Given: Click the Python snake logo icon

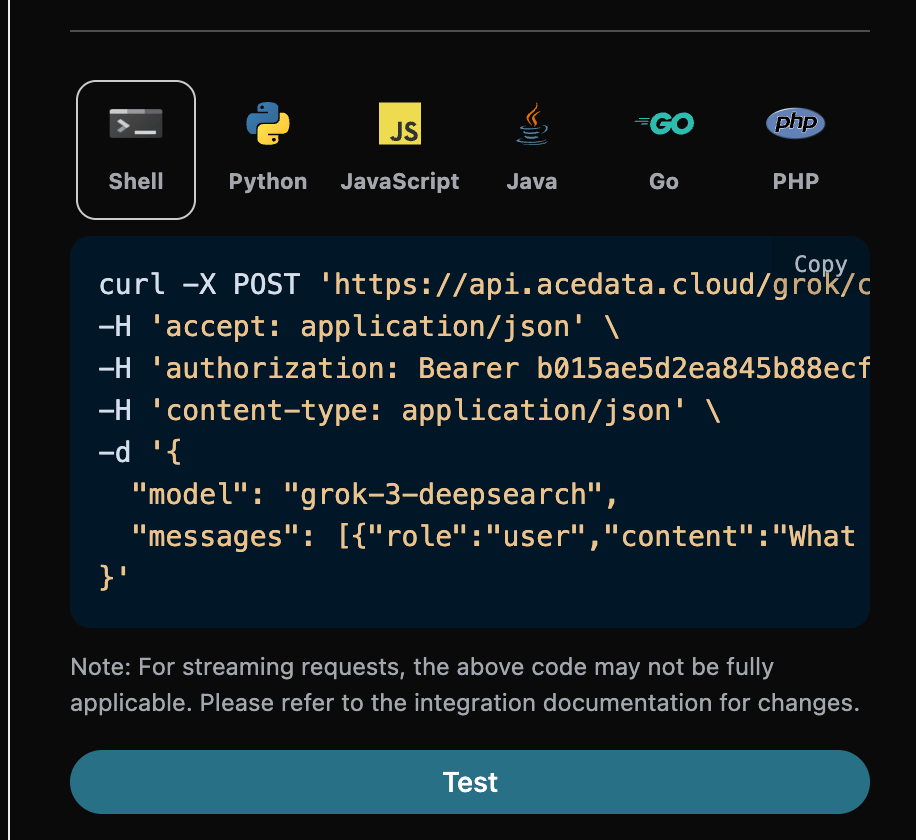Looking at the screenshot, I should pyautogui.click(x=268, y=125).
